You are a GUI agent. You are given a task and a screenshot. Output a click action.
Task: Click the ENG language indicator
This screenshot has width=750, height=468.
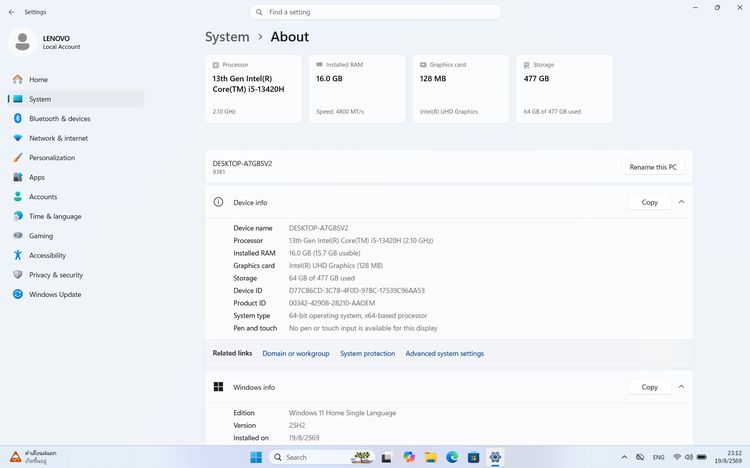tap(659, 457)
